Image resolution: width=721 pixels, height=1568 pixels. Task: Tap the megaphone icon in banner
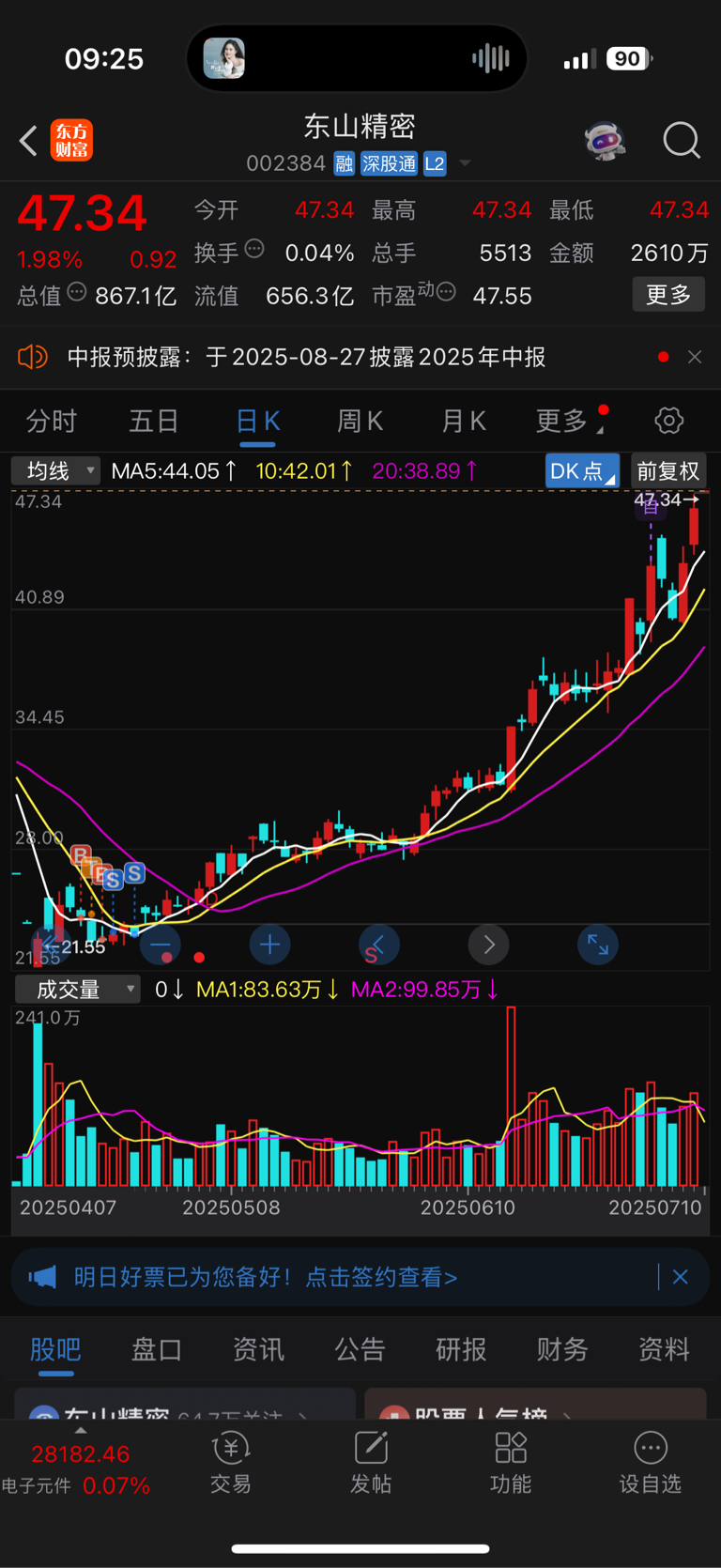(x=42, y=1277)
